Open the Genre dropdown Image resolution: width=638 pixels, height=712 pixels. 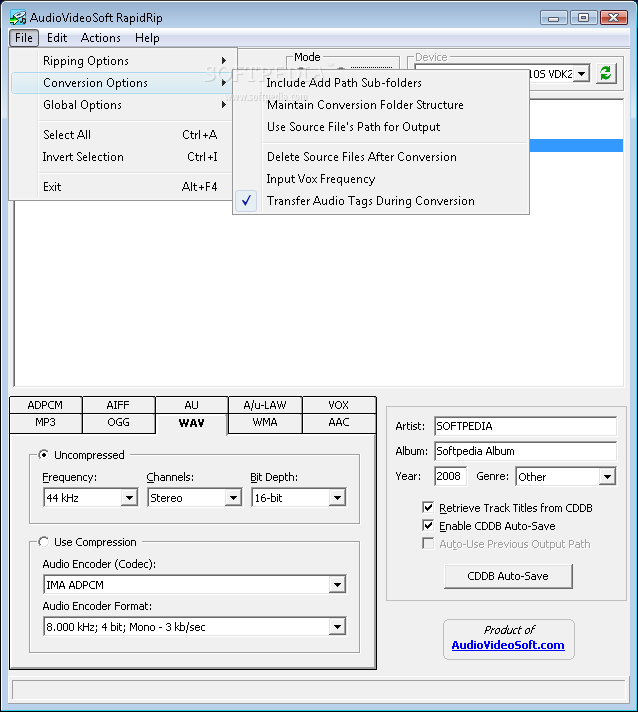(607, 477)
